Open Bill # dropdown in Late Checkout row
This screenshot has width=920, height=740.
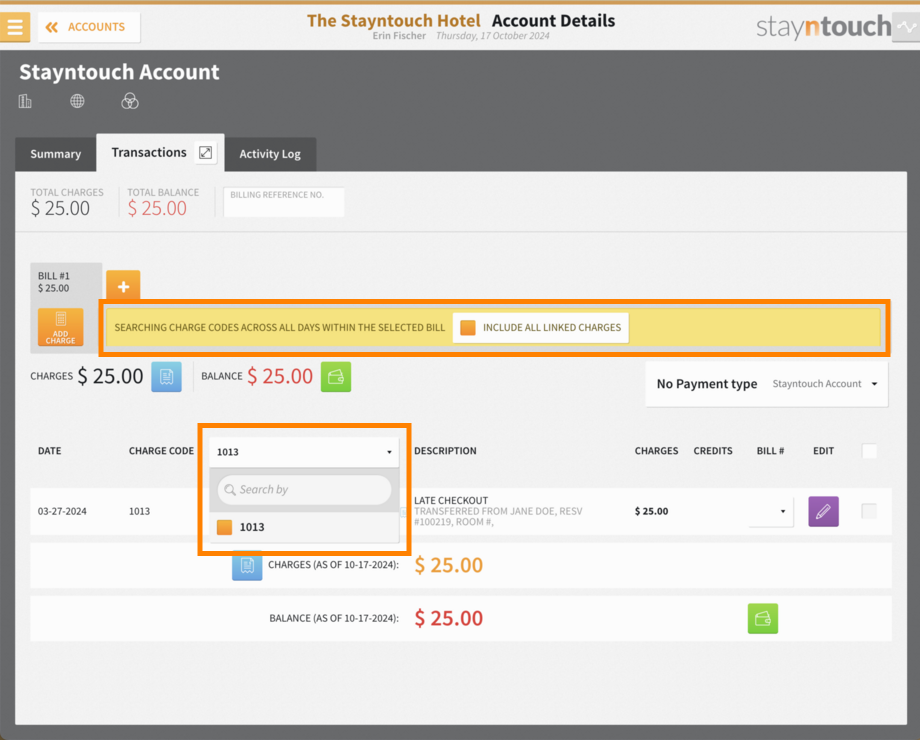coord(771,511)
